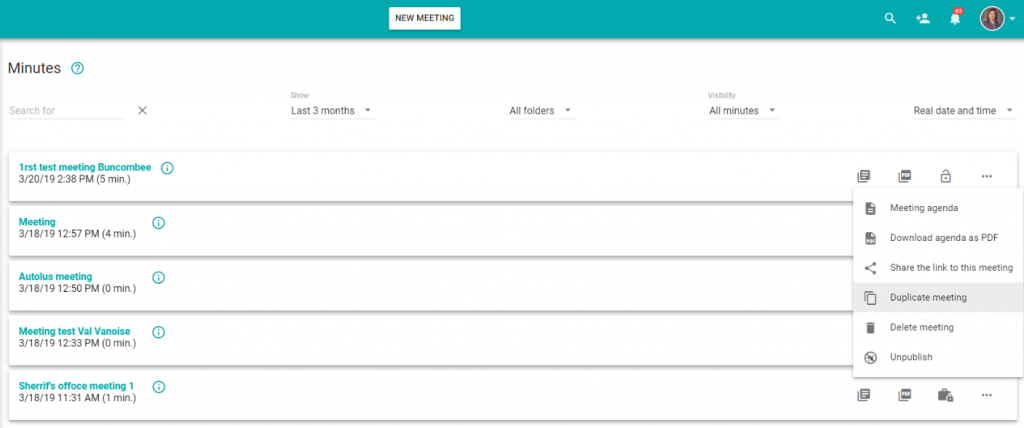Click the NEW MEETING button
Image resolution: width=1024 pixels, height=428 pixels.
point(424,18)
